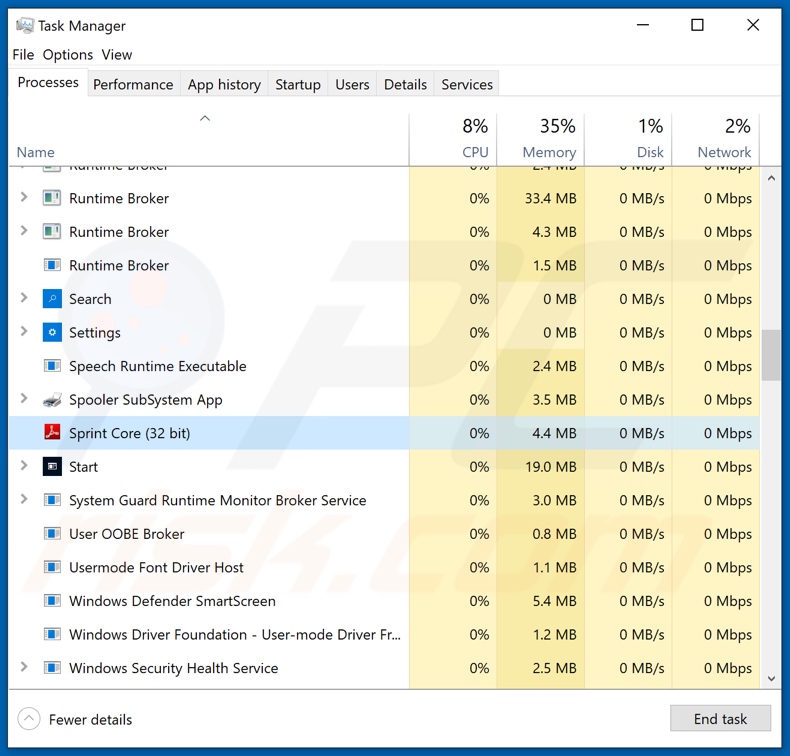Maximize the Task Manager window
The image size is (790, 756).
tap(697, 25)
